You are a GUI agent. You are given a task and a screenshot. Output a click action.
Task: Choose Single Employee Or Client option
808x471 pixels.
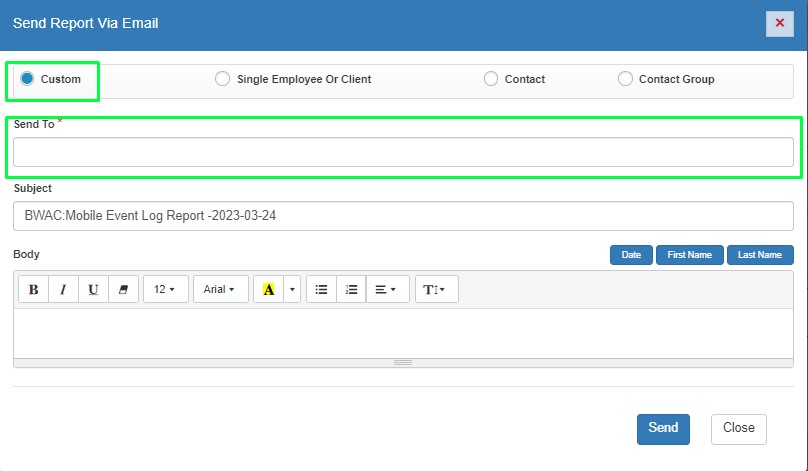222,79
